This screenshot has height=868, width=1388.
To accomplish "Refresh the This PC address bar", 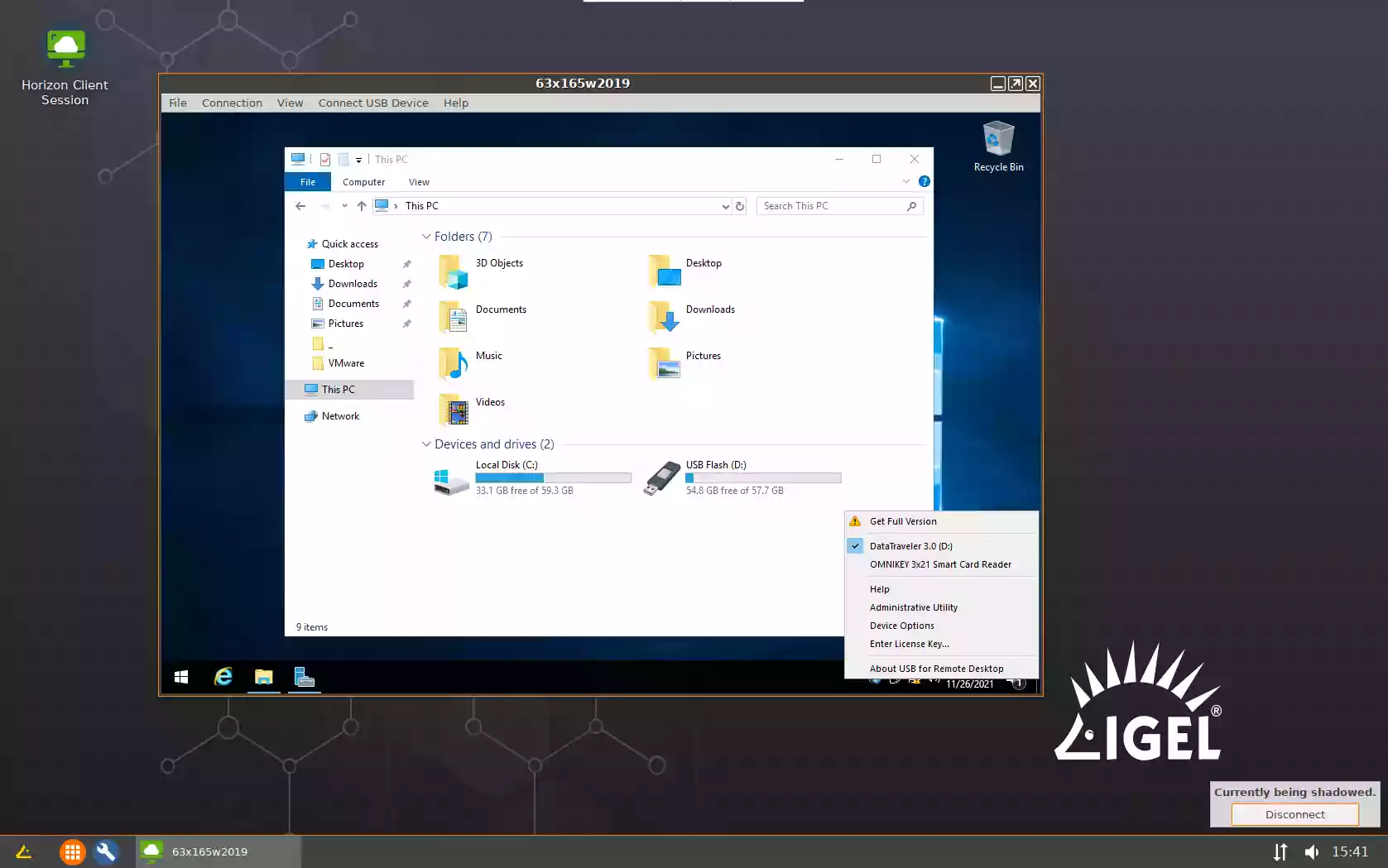I will 740,206.
